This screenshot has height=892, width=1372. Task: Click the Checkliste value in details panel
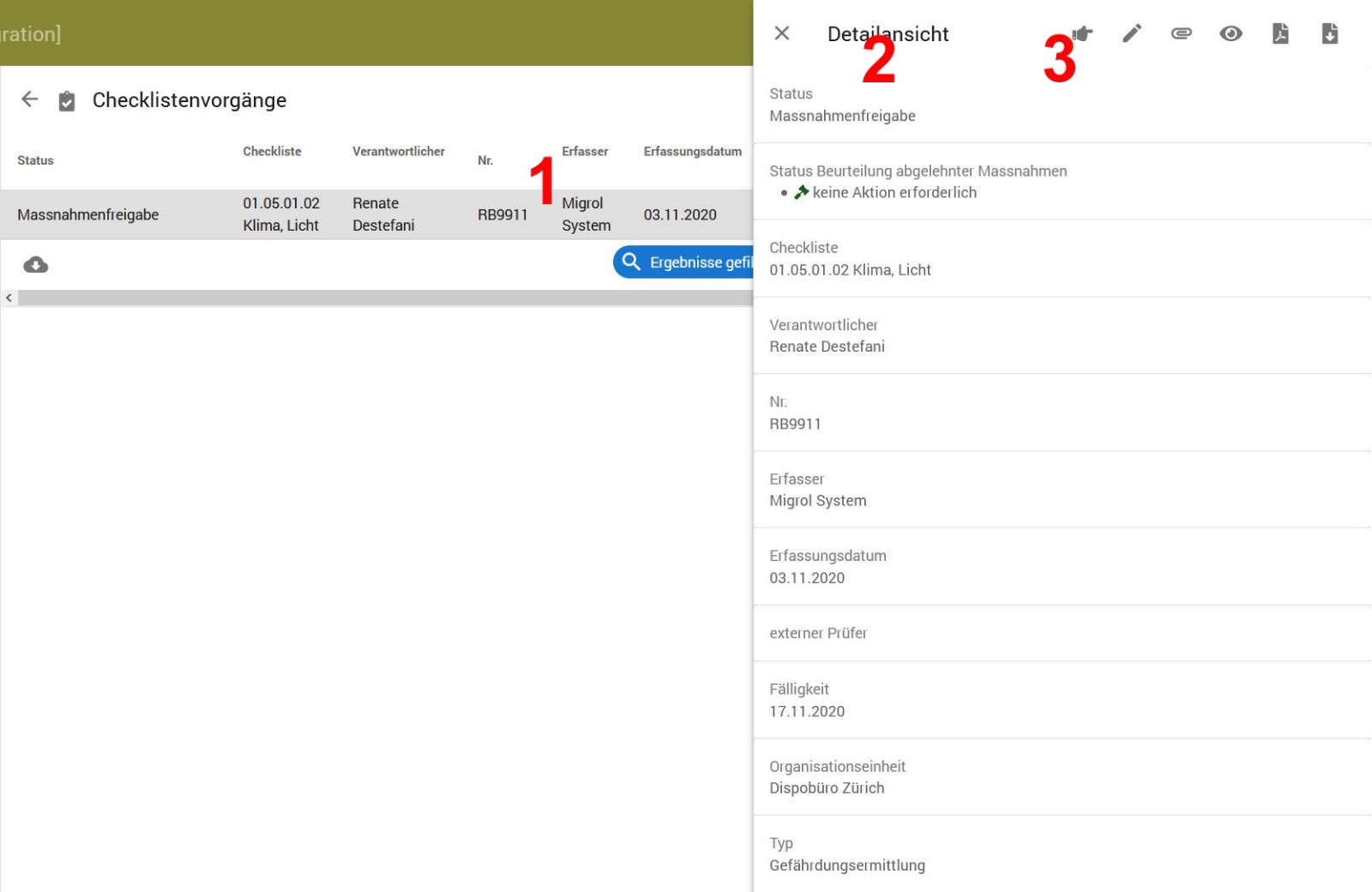click(x=850, y=269)
